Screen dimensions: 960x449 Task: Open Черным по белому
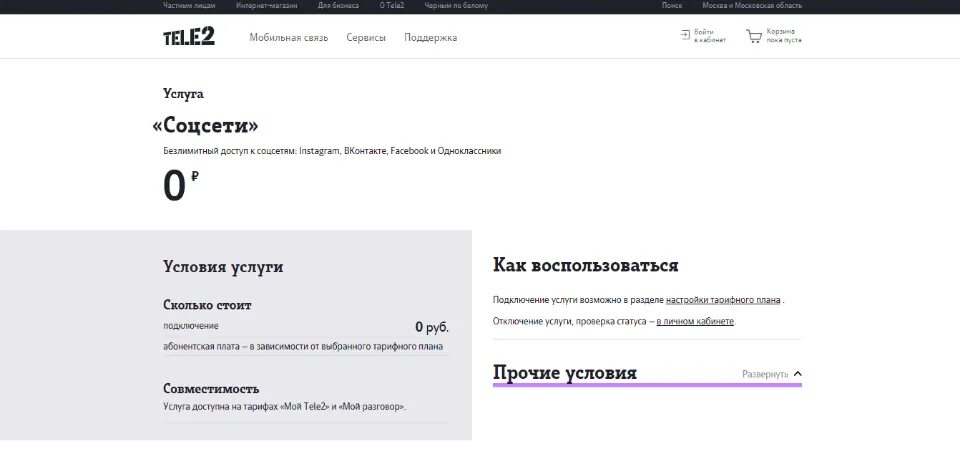click(456, 6)
